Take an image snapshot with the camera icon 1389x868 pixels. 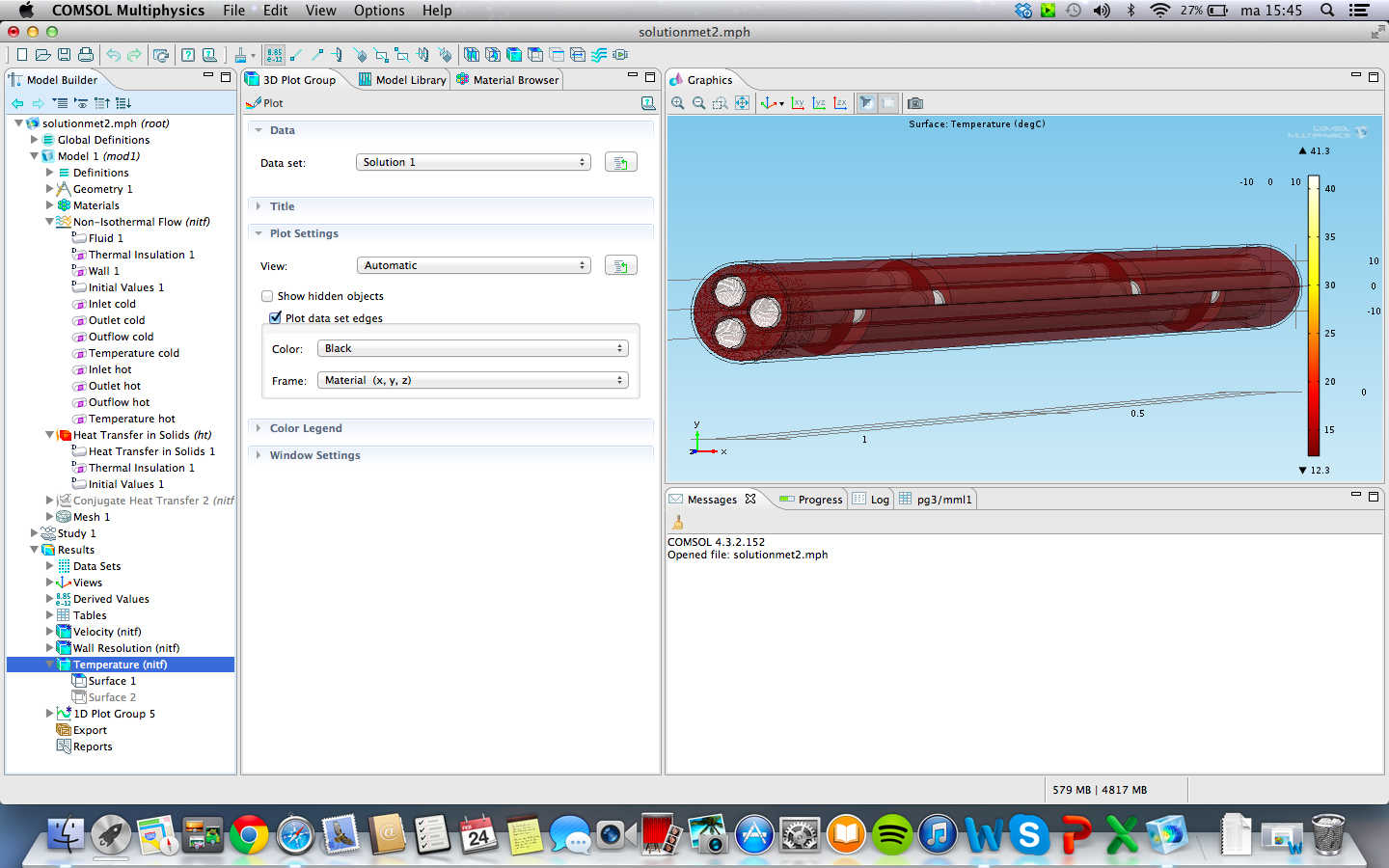[x=915, y=103]
